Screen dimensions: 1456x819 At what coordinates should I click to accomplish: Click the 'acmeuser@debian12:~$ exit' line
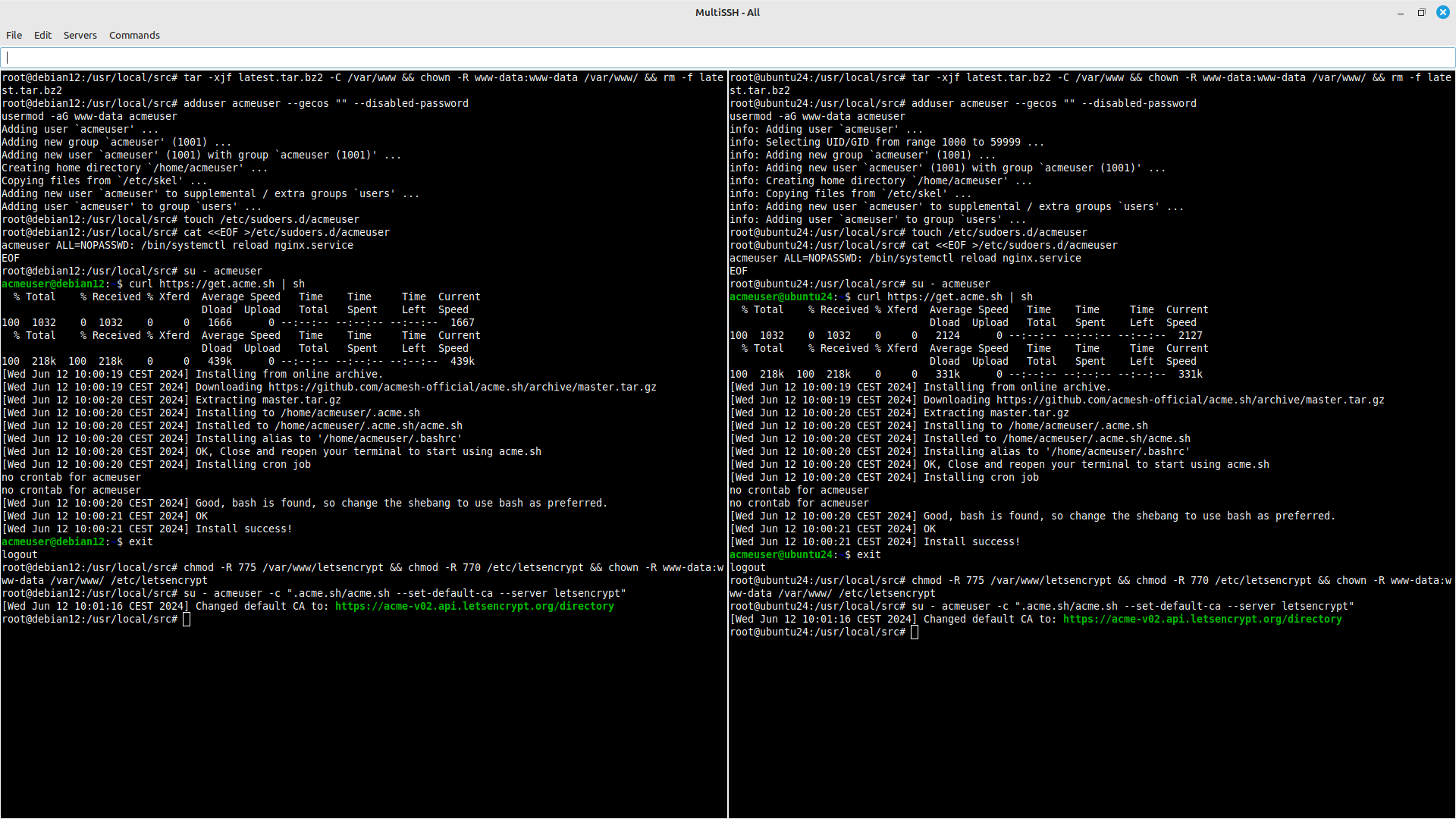(x=77, y=541)
